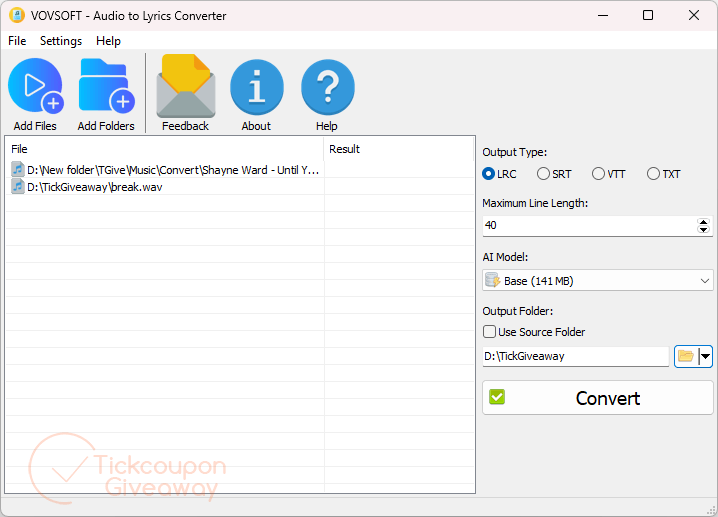Close the VOVSOFT window
Screen dimensions: 718x517
pyautogui.click(x=694, y=15)
